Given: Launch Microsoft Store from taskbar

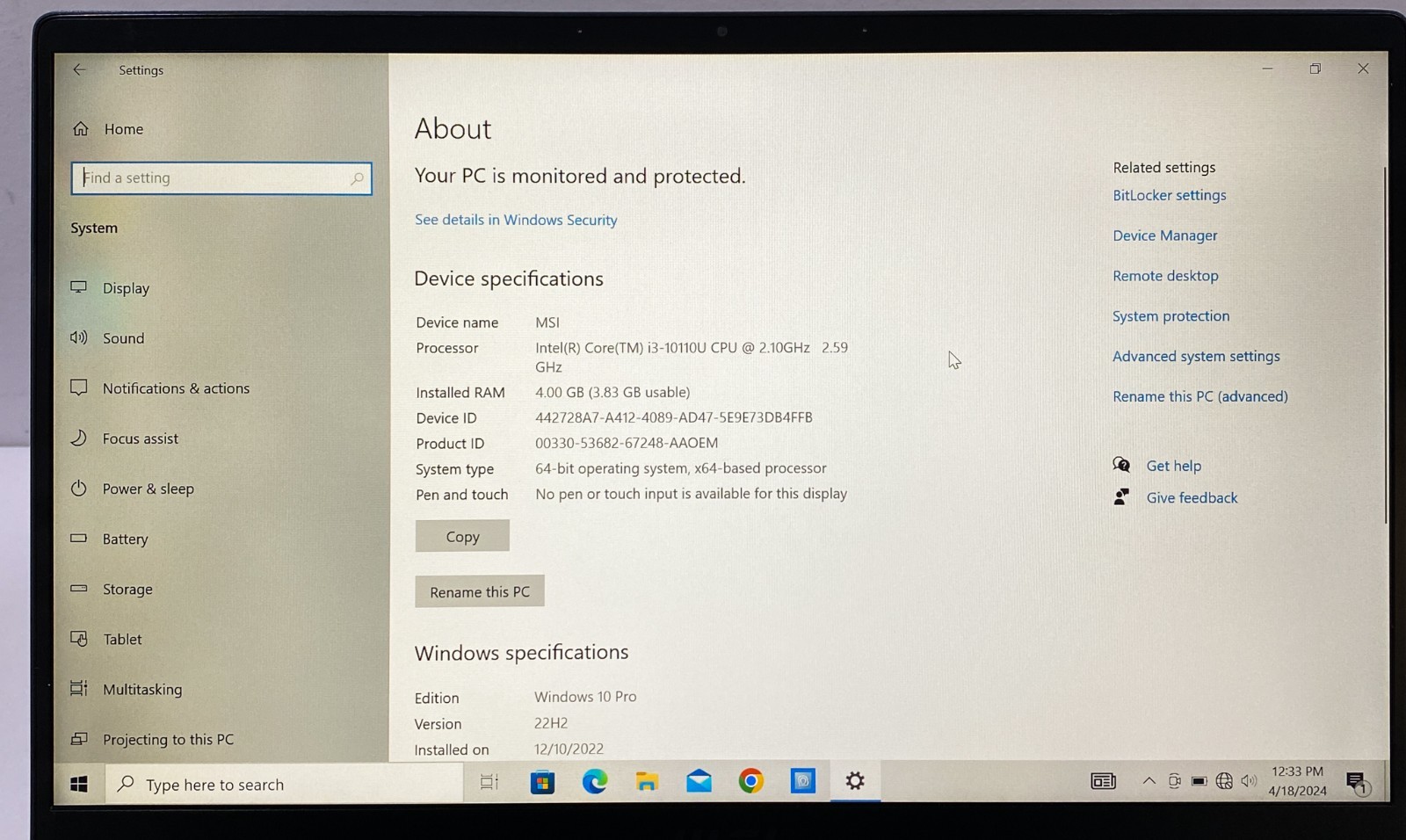Looking at the screenshot, I should pyautogui.click(x=542, y=782).
